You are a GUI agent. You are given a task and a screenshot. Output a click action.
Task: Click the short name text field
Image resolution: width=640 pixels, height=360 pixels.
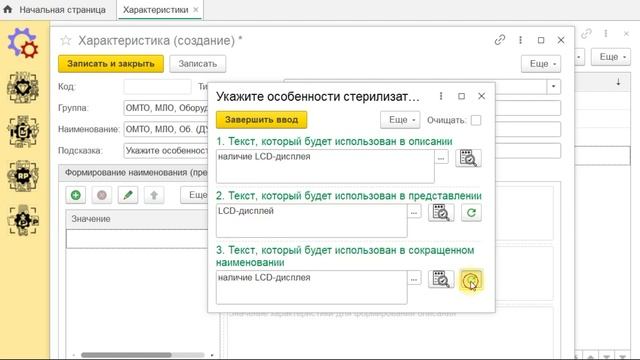(x=311, y=287)
